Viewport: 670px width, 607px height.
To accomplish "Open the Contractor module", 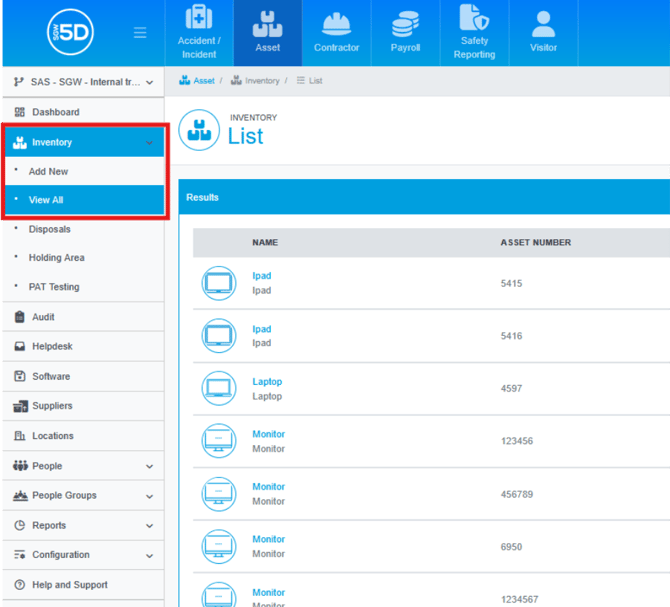I will point(336,32).
